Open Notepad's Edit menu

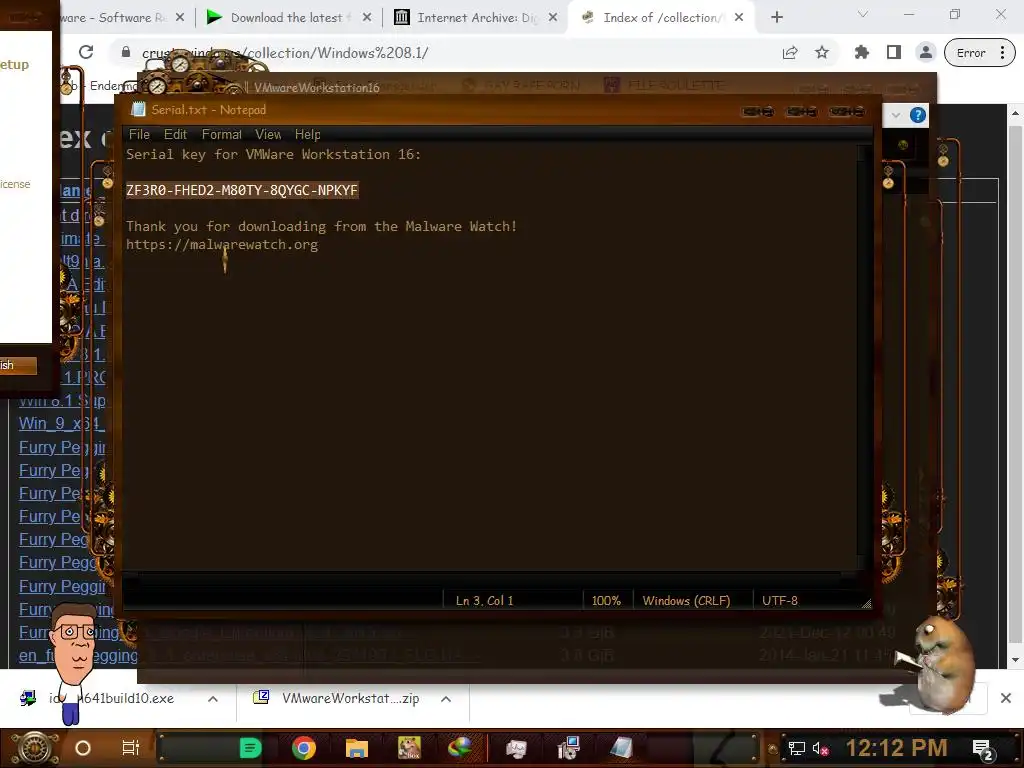tap(175, 135)
